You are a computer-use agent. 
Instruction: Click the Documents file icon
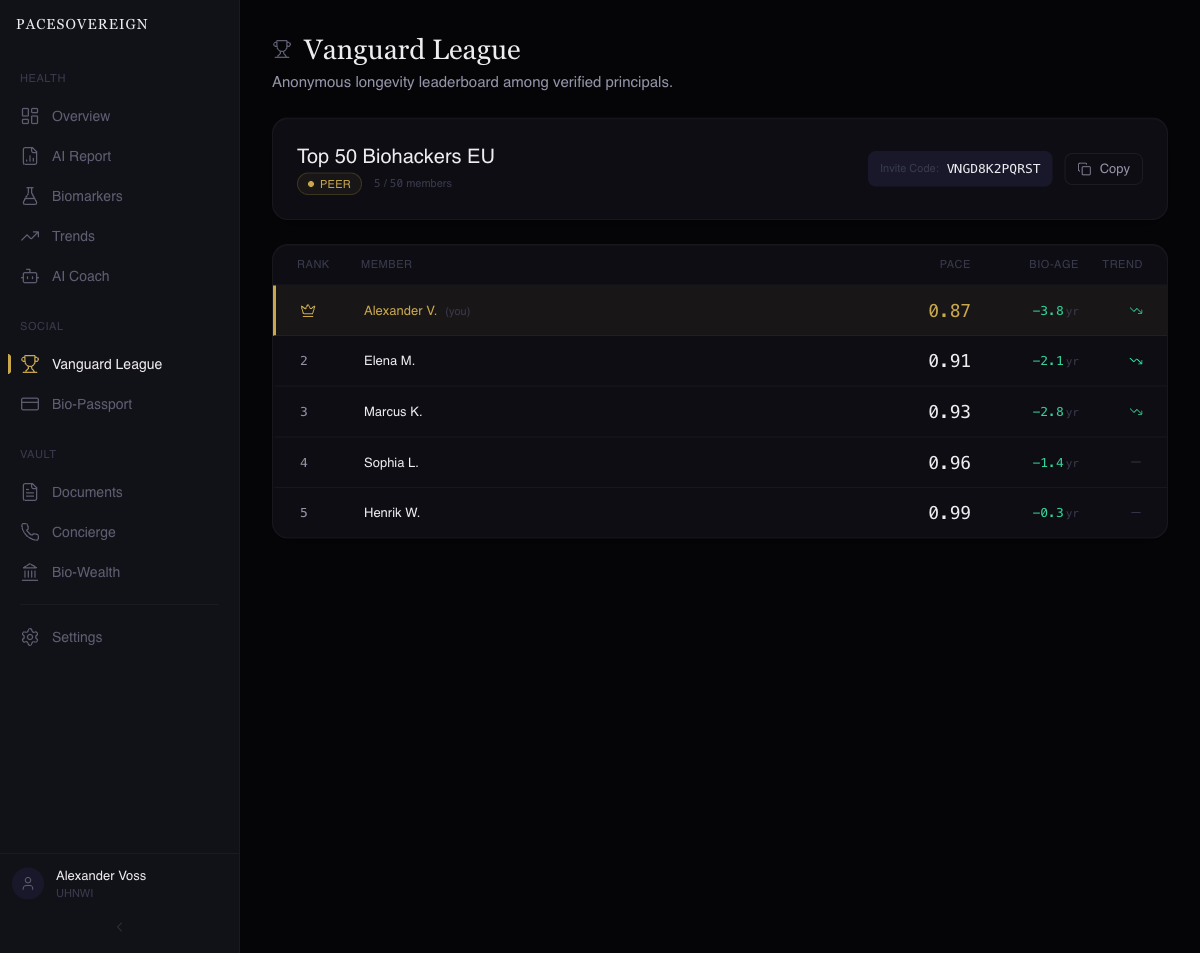(x=30, y=492)
